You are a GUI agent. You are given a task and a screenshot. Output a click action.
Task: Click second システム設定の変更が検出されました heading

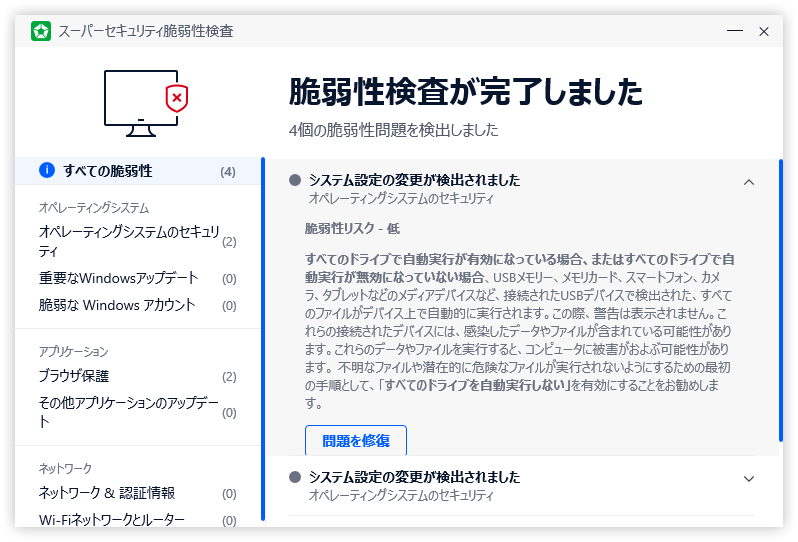tap(414, 477)
